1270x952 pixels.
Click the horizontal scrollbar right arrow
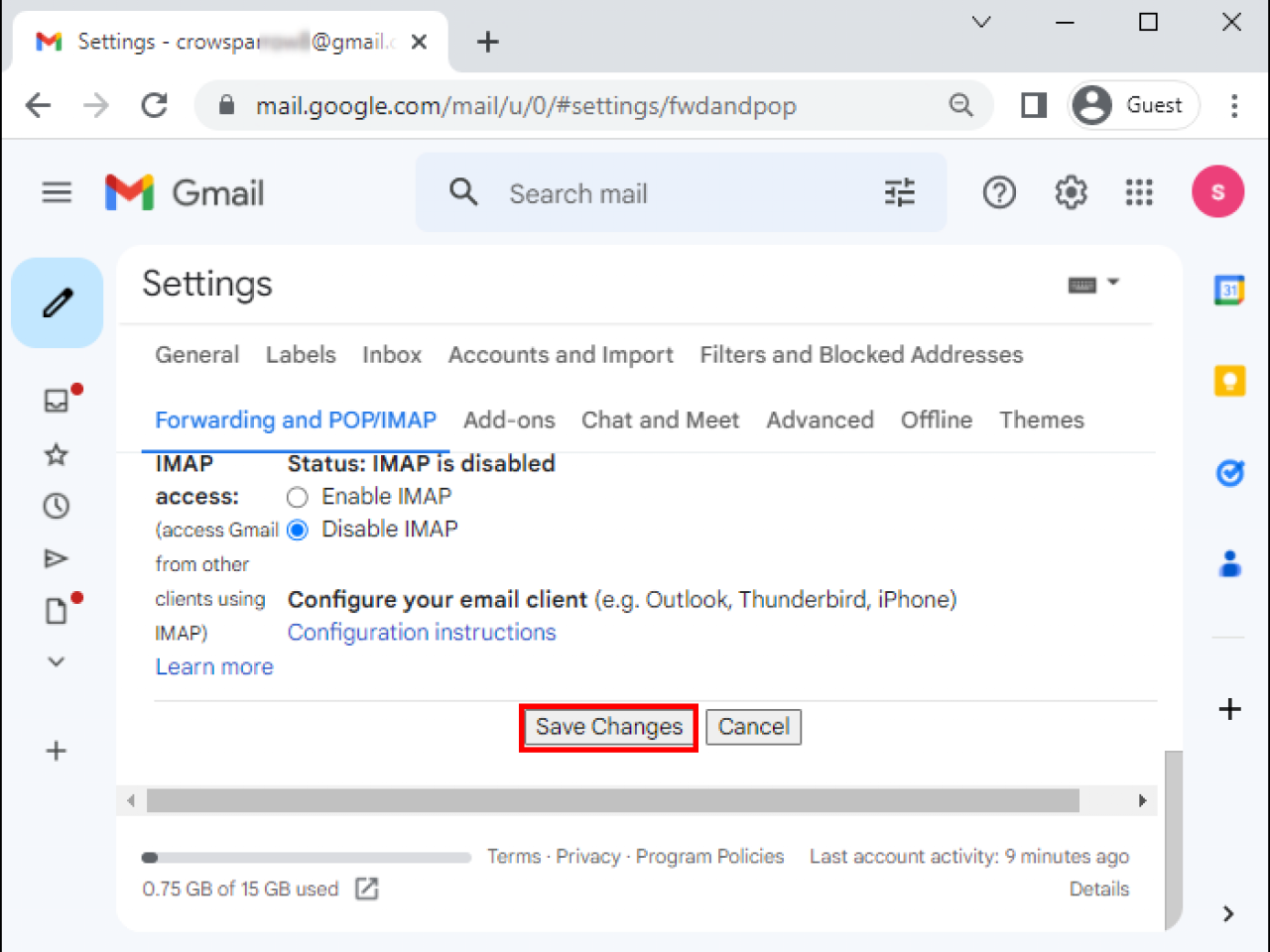[1142, 800]
